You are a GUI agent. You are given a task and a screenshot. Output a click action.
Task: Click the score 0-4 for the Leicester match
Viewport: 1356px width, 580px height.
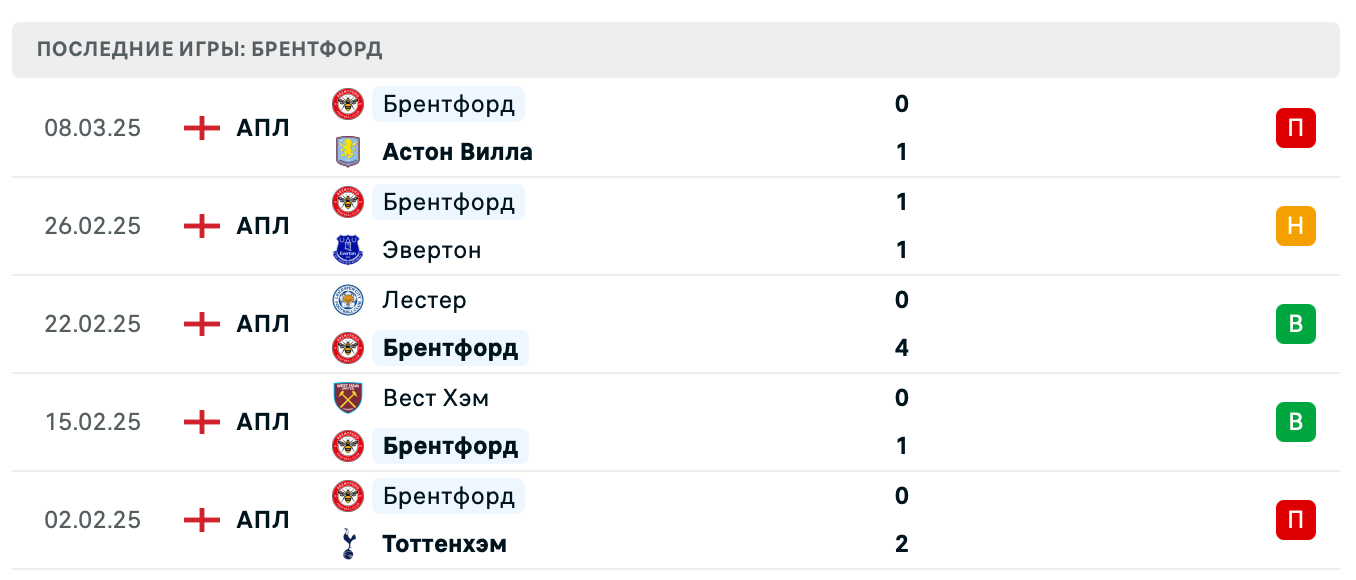902,324
